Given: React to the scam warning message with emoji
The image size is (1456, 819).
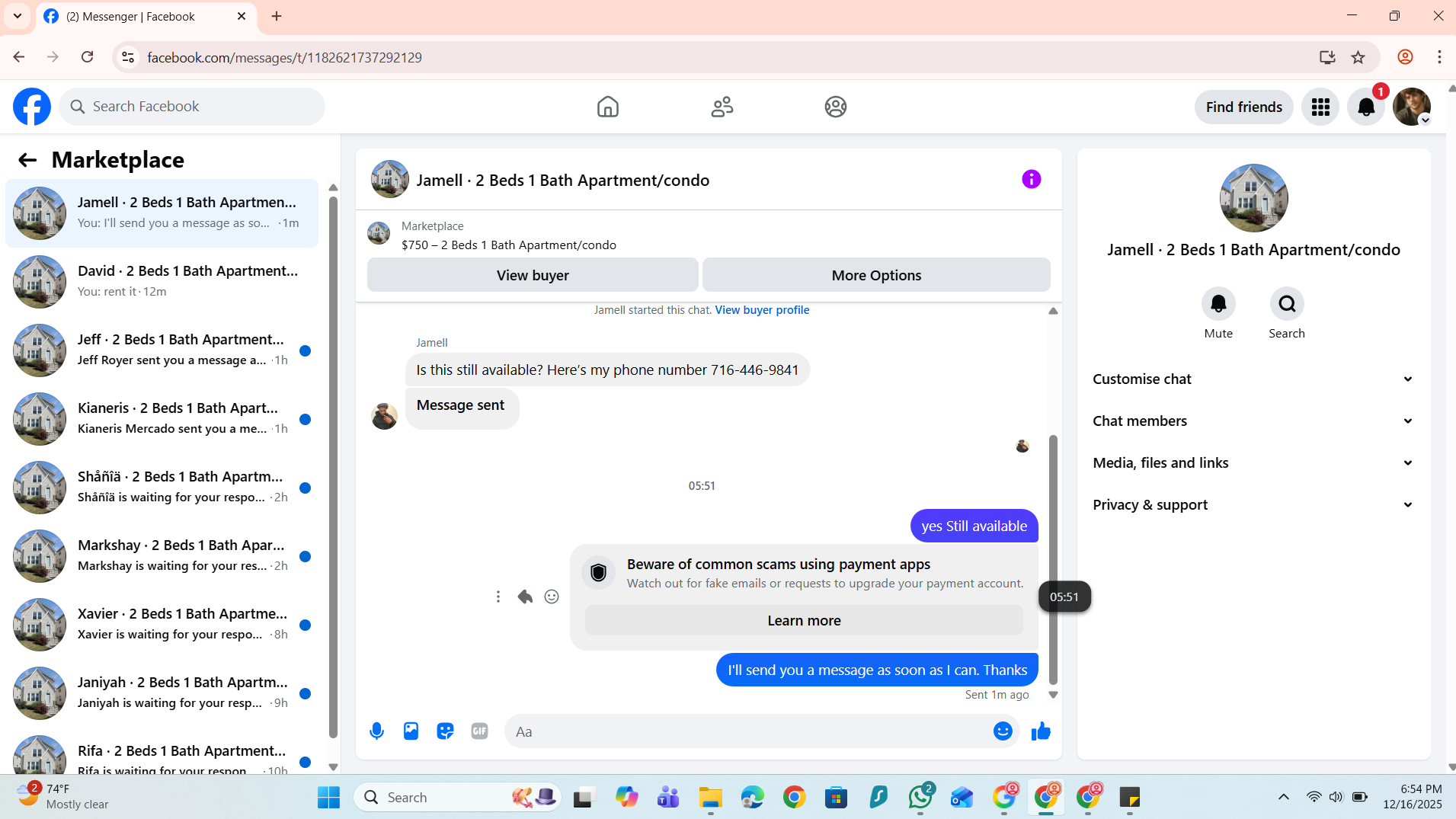Looking at the screenshot, I should coord(552,597).
